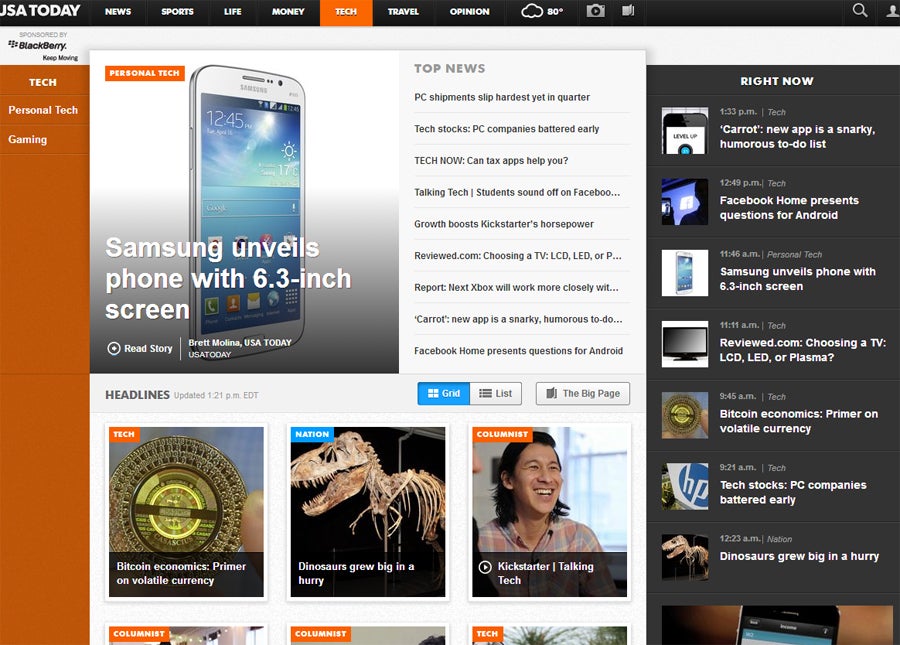Click the TECH tag on the Bitcoin card

click(x=124, y=434)
